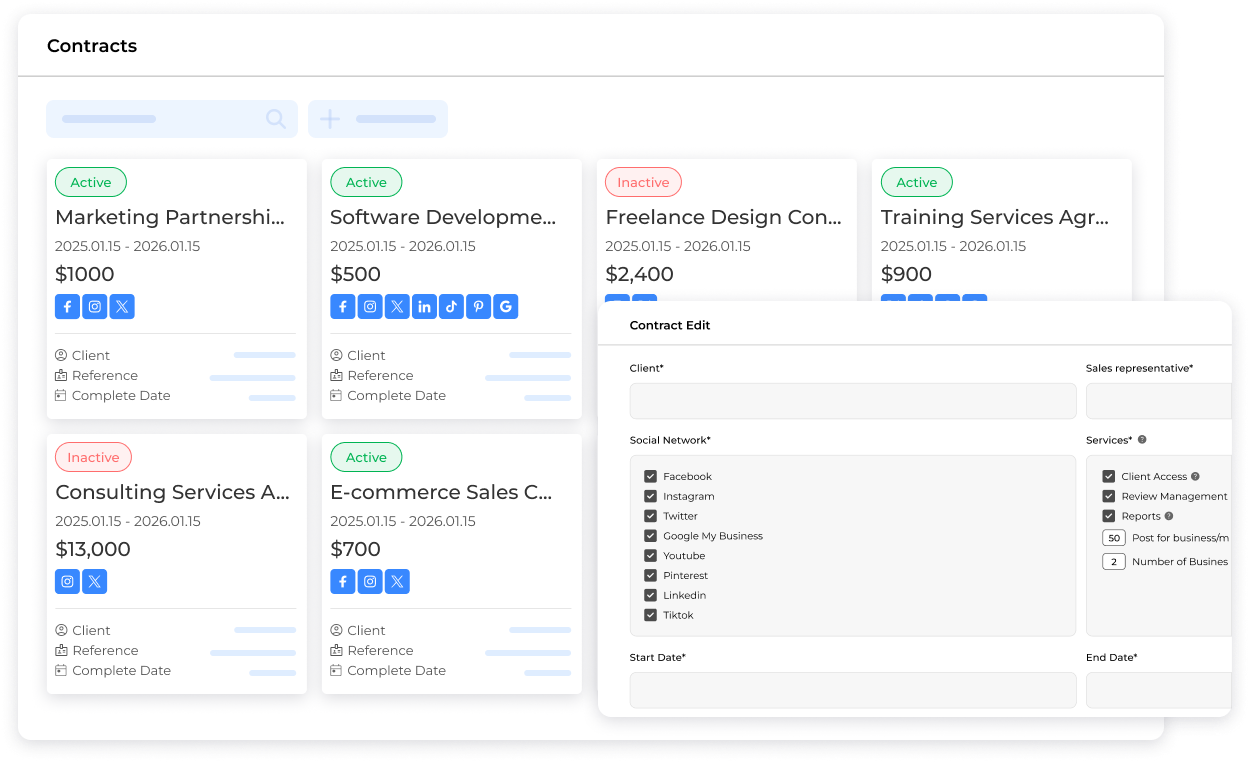Open the E-commerce Sales contract title
This screenshot has width=1250, height=762.
pos(441,492)
